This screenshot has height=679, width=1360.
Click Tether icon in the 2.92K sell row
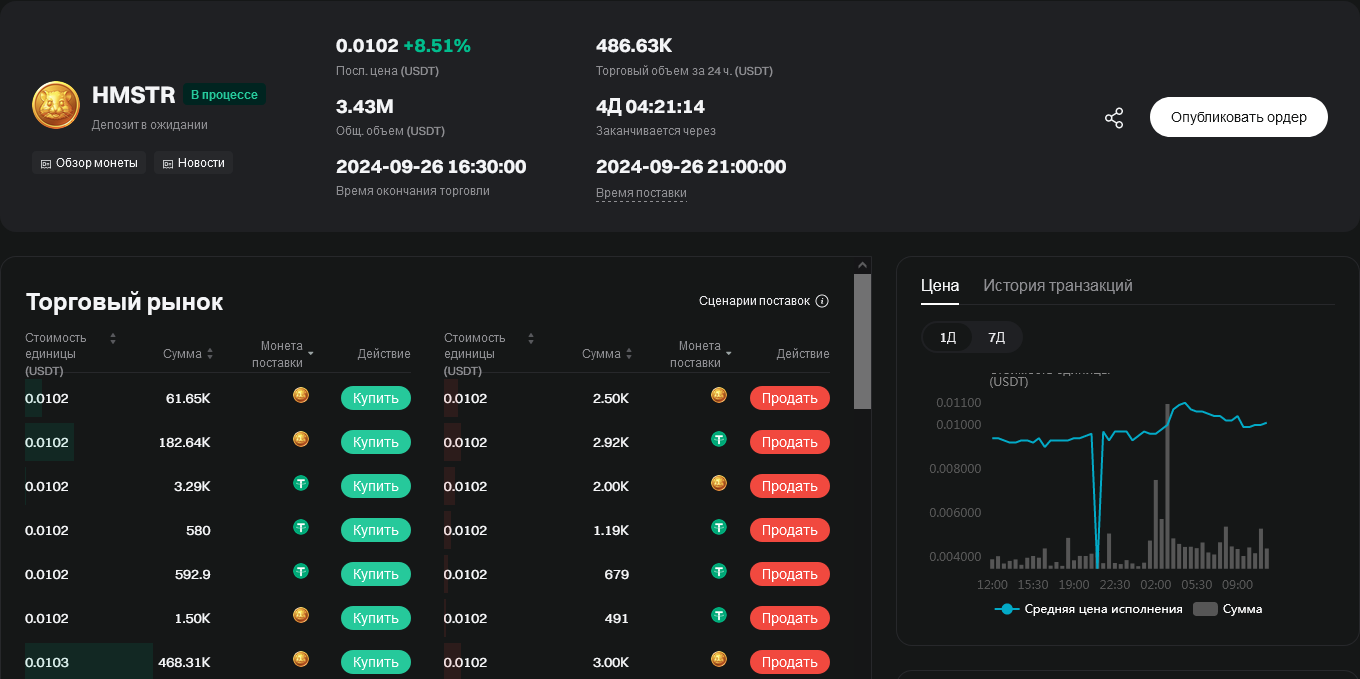[x=719, y=440]
